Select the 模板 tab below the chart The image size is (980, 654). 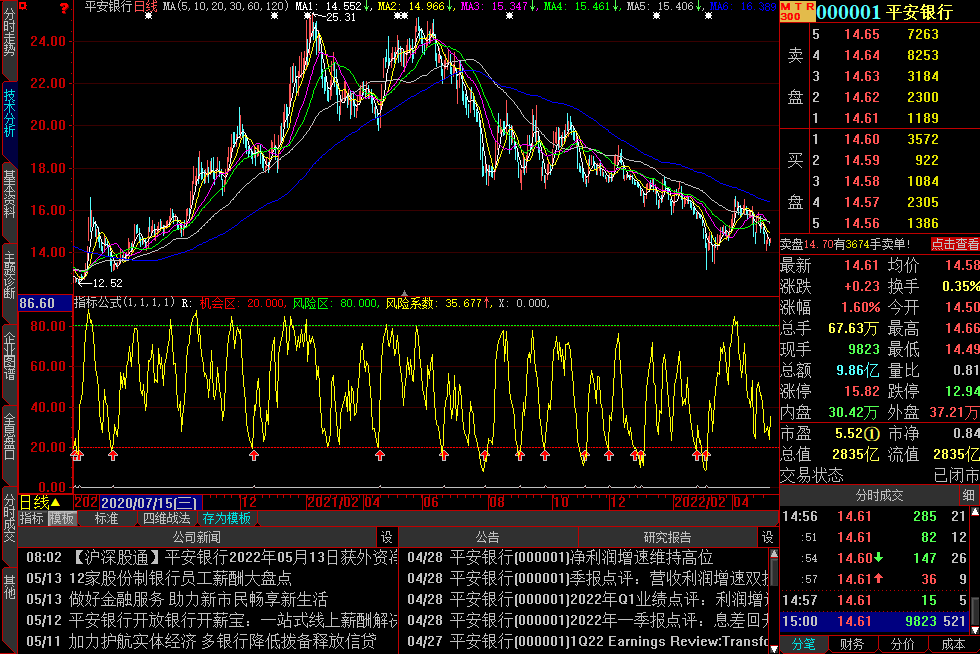61,518
